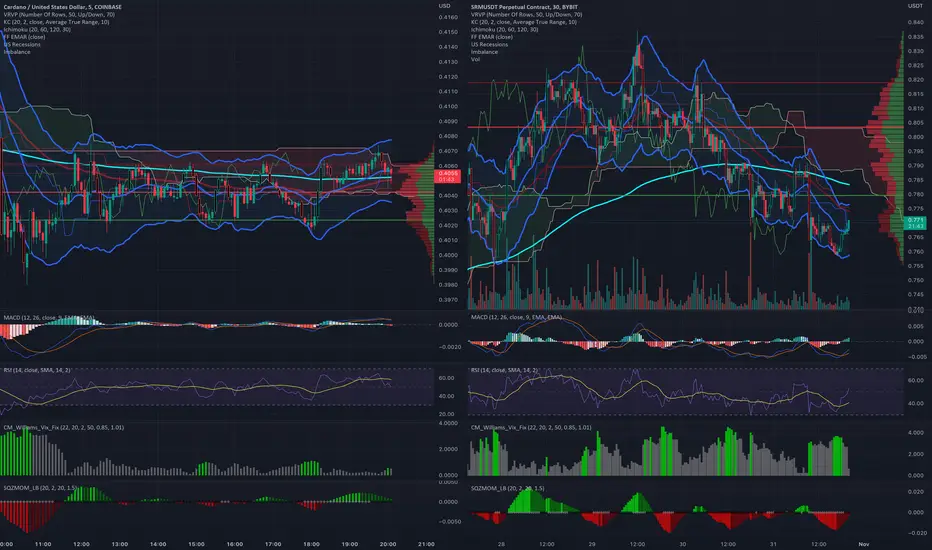
Task: Select US Recessions legend on Cardano chart
Action: point(22,45)
